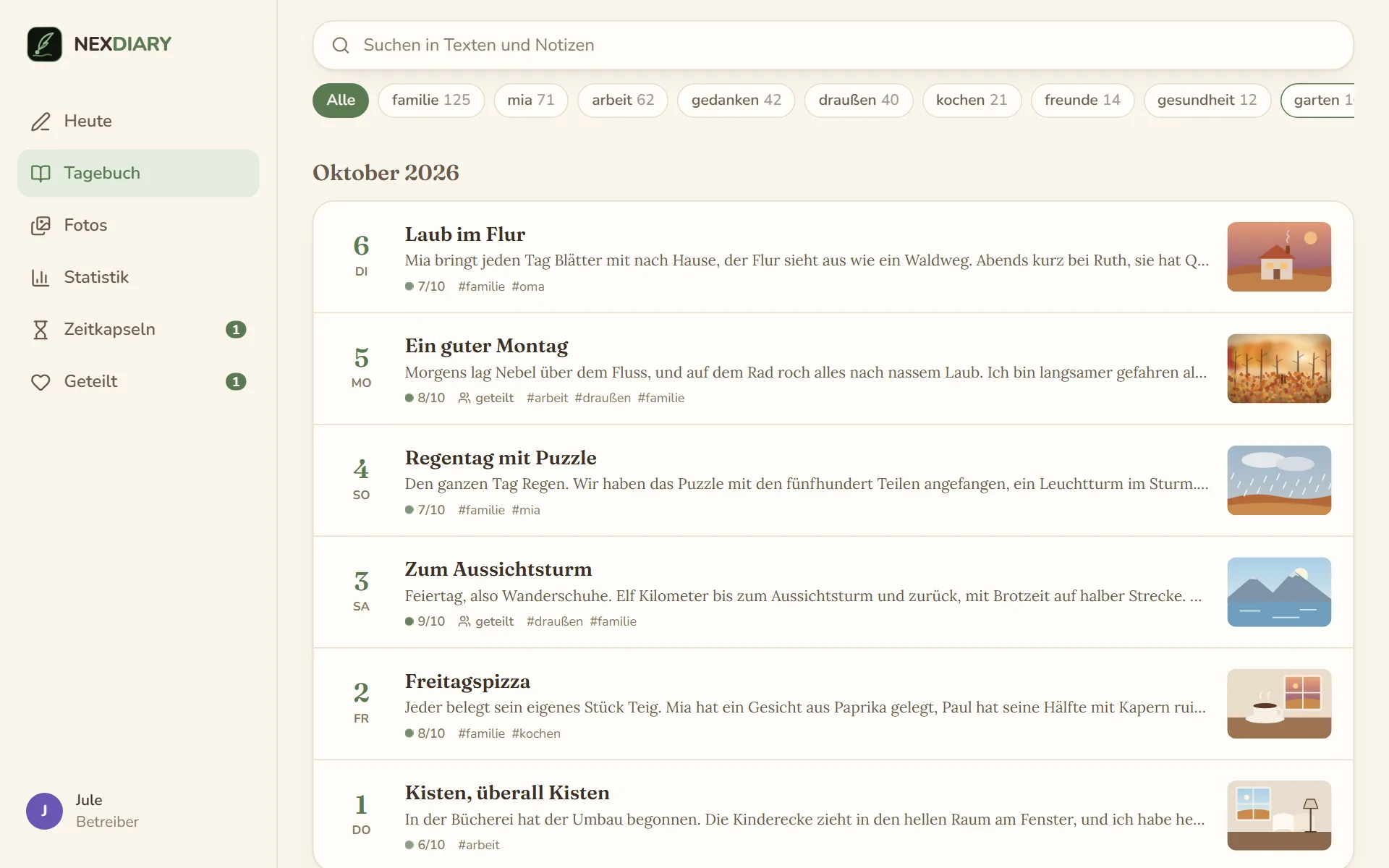Image resolution: width=1389 pixels, height=868 pixels.
Task: Click the 9/10 mood rating in Zum Aussichtsturm
Action: [425, 621]
